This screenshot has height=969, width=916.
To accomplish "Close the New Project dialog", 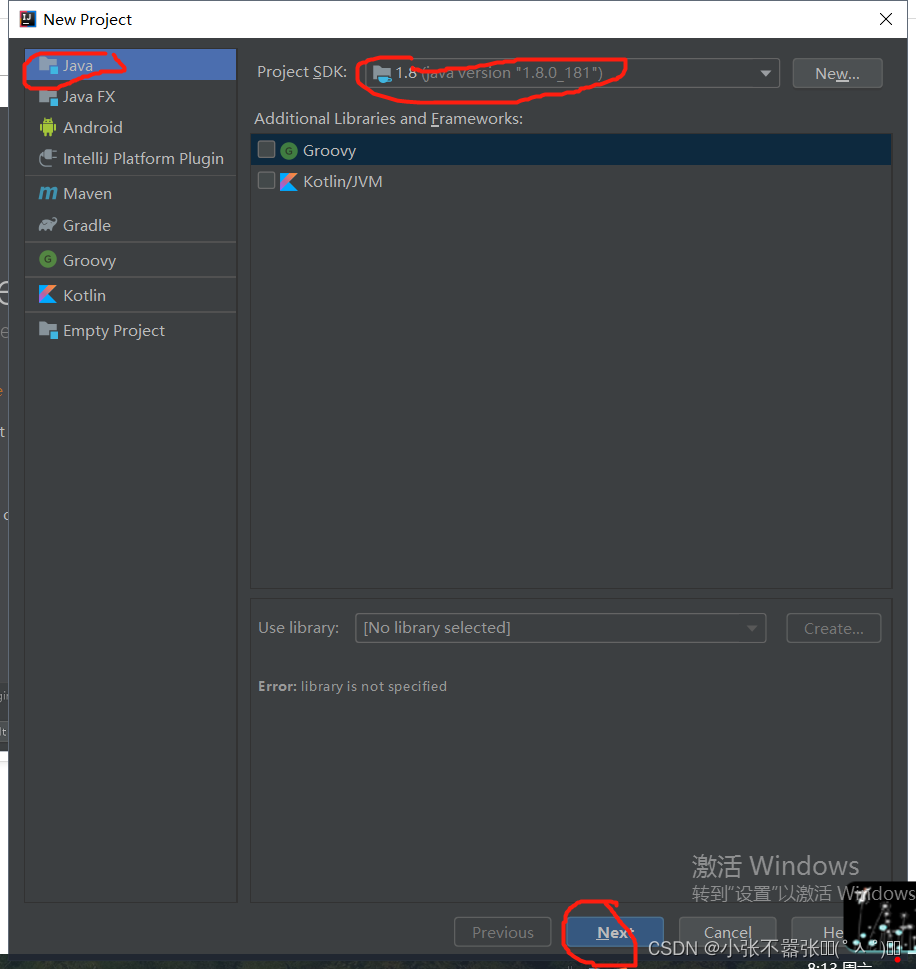I will pos(886,19).
